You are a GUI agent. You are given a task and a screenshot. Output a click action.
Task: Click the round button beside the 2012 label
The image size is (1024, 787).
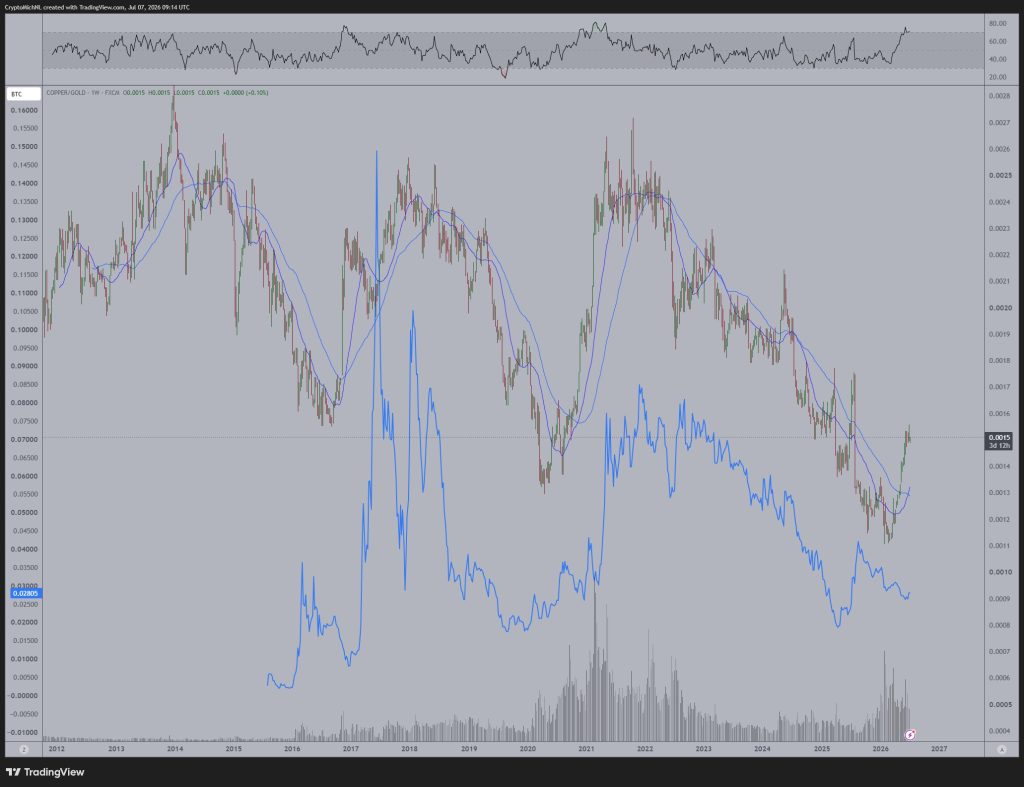(x=24, y=749)
